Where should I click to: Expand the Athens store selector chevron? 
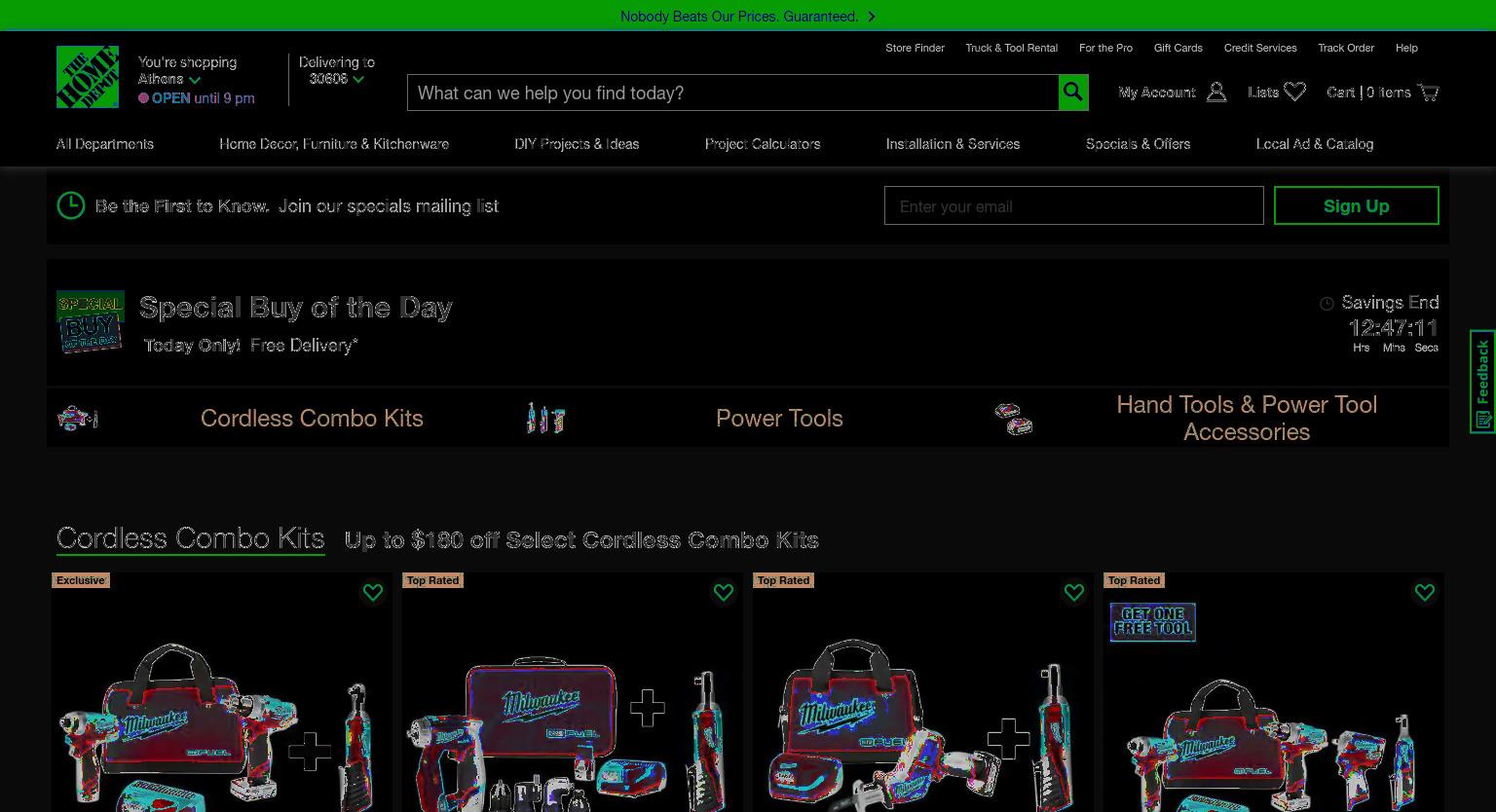click(x=195, y=80)
